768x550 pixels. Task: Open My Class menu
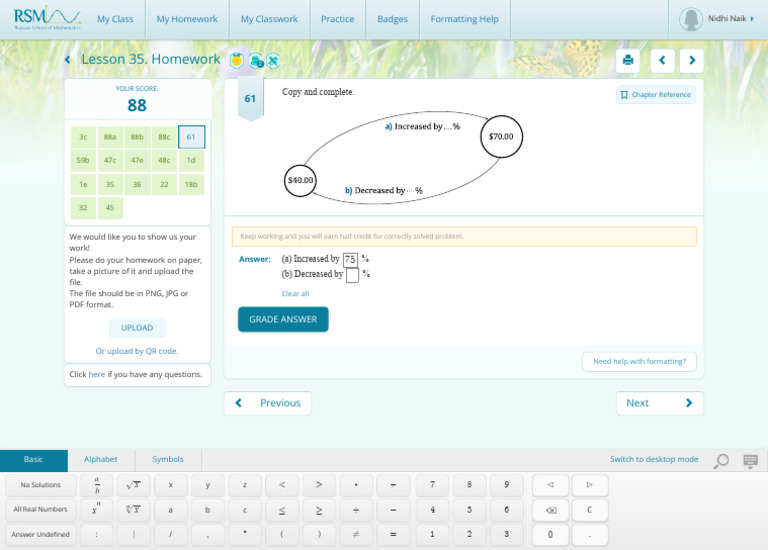115,19
